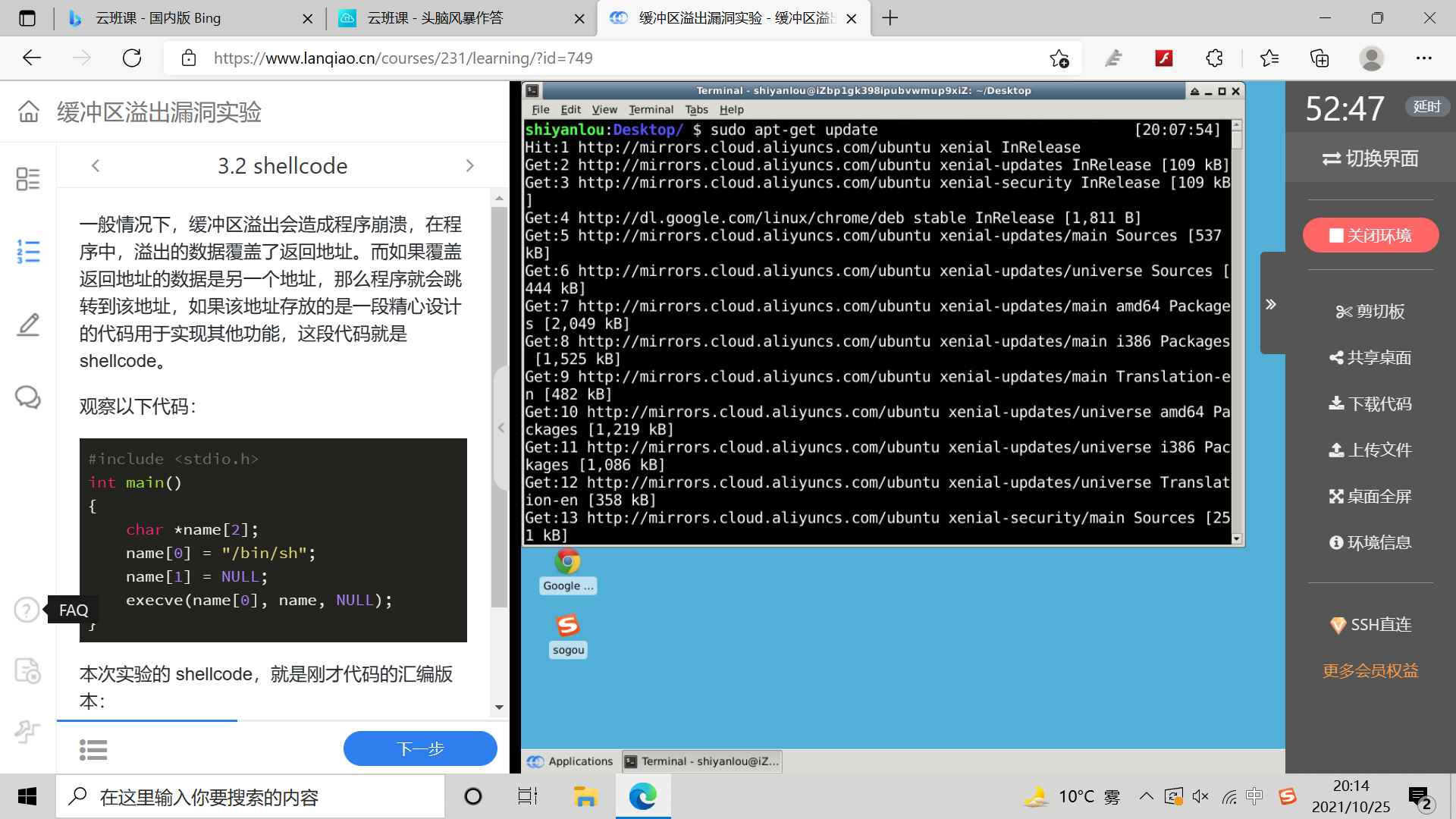Open the Terminal menu in menu bar

pyautogui.click(x=650, y=109)
